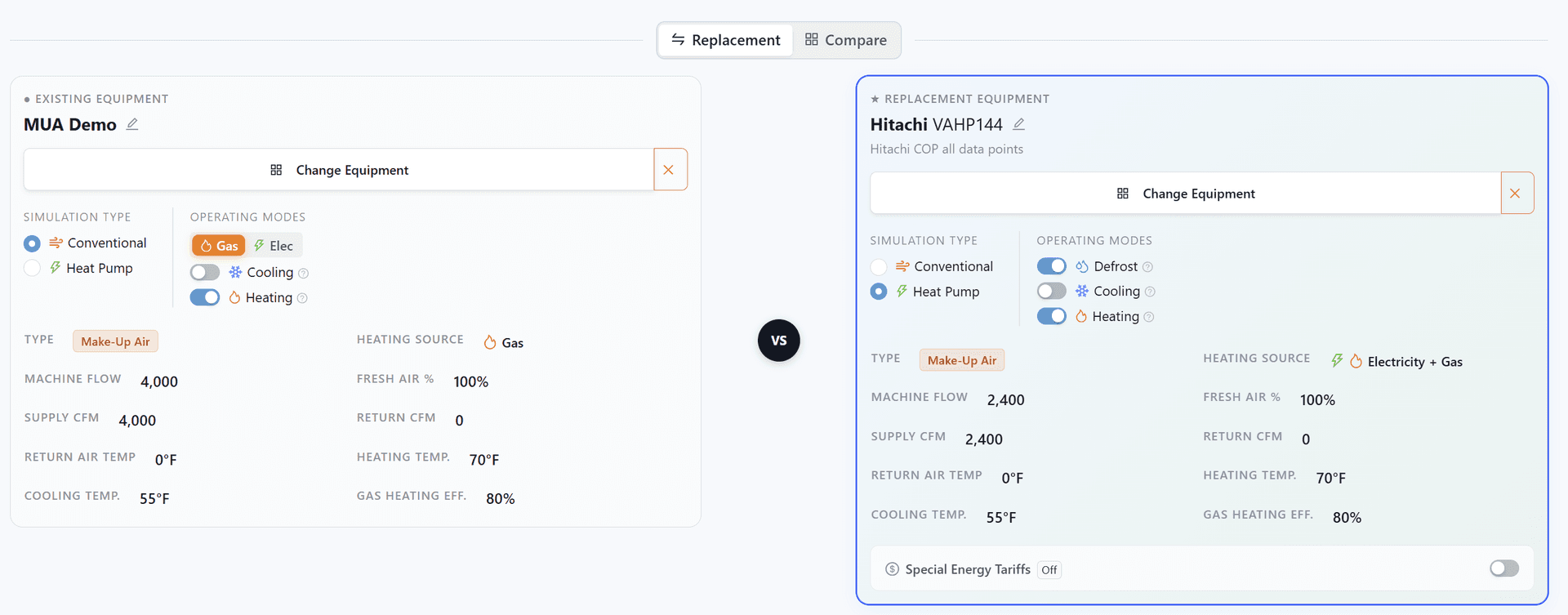Image resolution: width=1568 pixels, height=615 pixels.
Task: Click the replacement Supply CFM value 2,400
Action: coord(984,439)
